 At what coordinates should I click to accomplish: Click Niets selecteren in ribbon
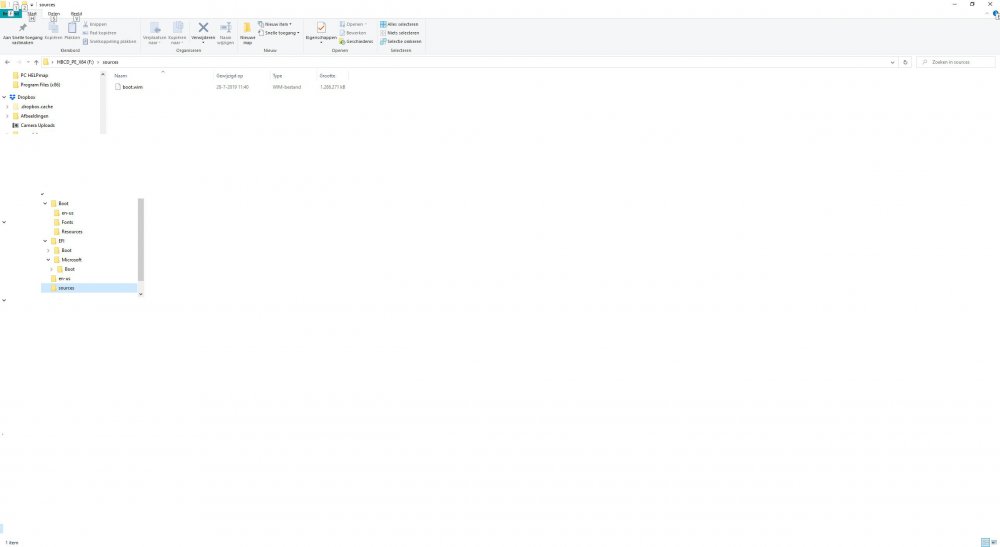399,33
